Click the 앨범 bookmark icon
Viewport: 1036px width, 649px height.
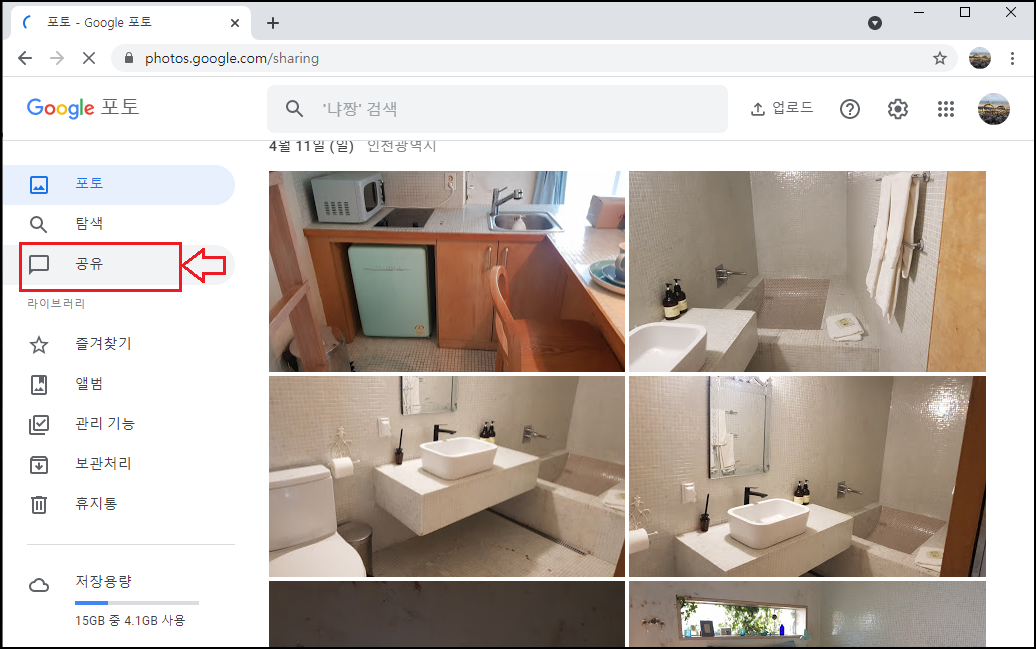39,385
